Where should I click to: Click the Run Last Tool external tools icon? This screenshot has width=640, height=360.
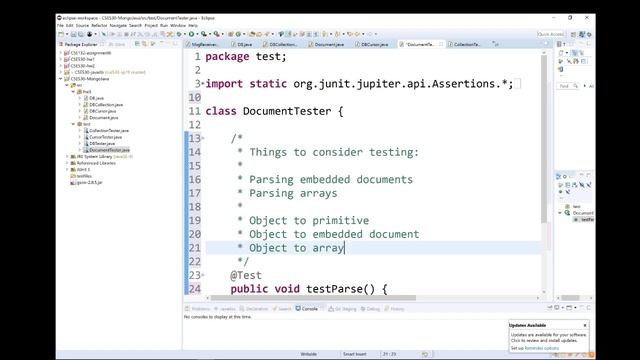[x=216, y=34]
